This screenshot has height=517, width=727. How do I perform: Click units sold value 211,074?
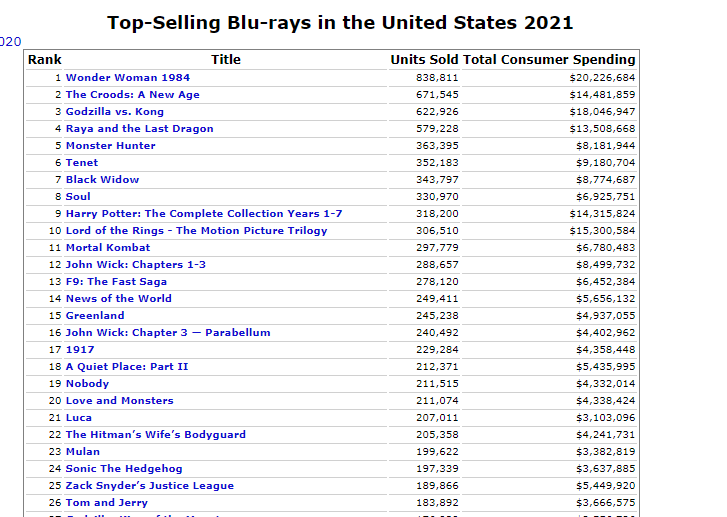(437, 401)
